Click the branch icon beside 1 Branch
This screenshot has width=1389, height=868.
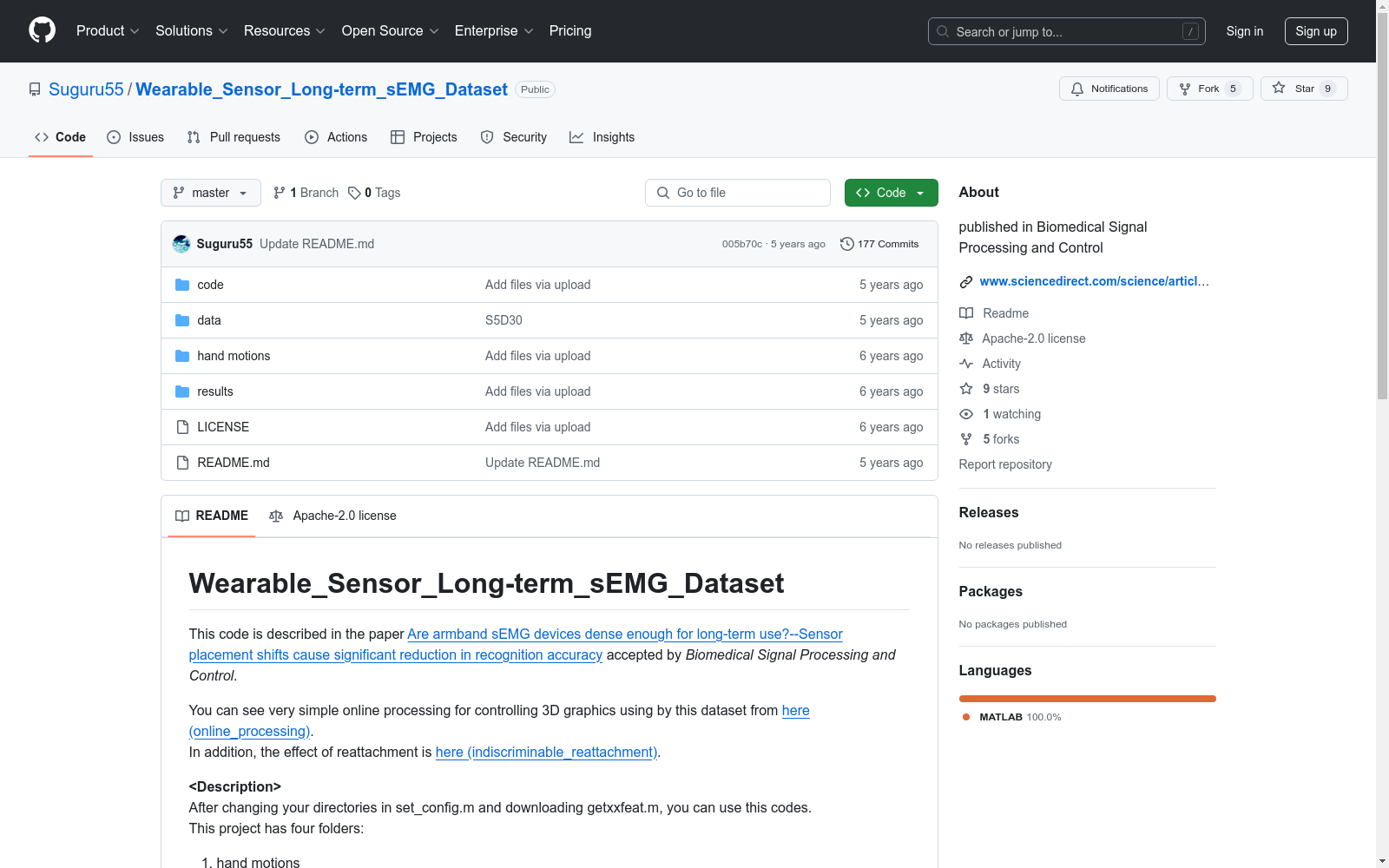280,193
